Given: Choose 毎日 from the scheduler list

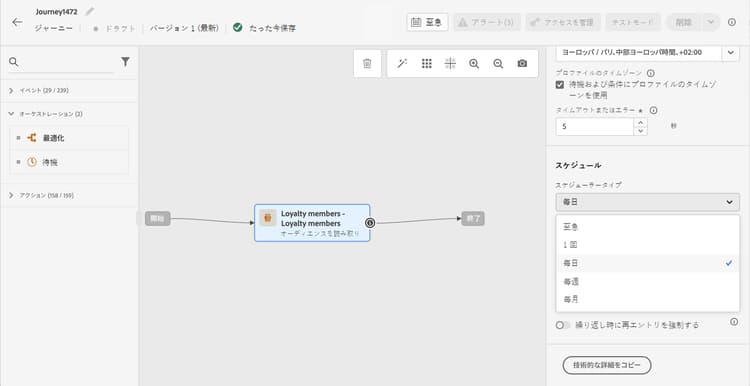Looking at the screenshot, I should 648,263.
